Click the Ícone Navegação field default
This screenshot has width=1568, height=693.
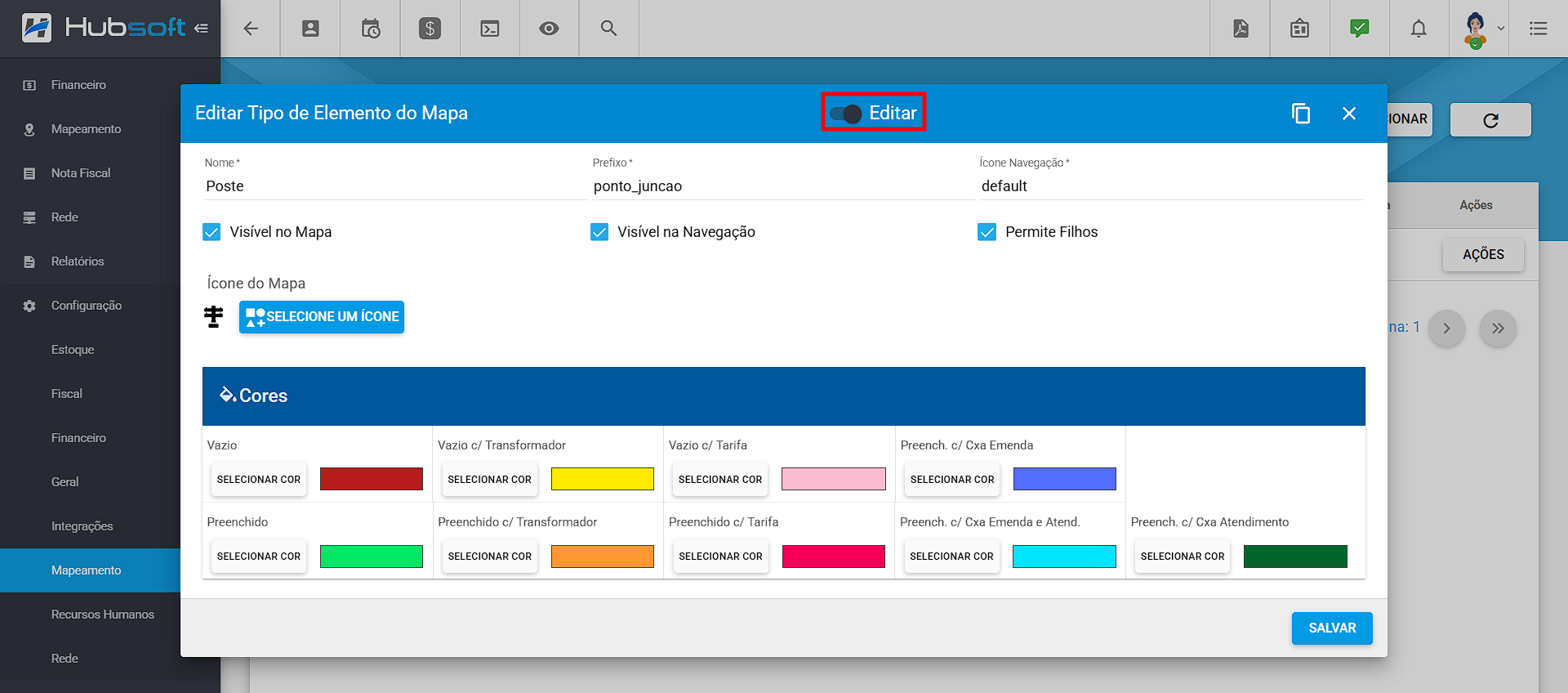pyautogui.click(x=1171, y=186)
